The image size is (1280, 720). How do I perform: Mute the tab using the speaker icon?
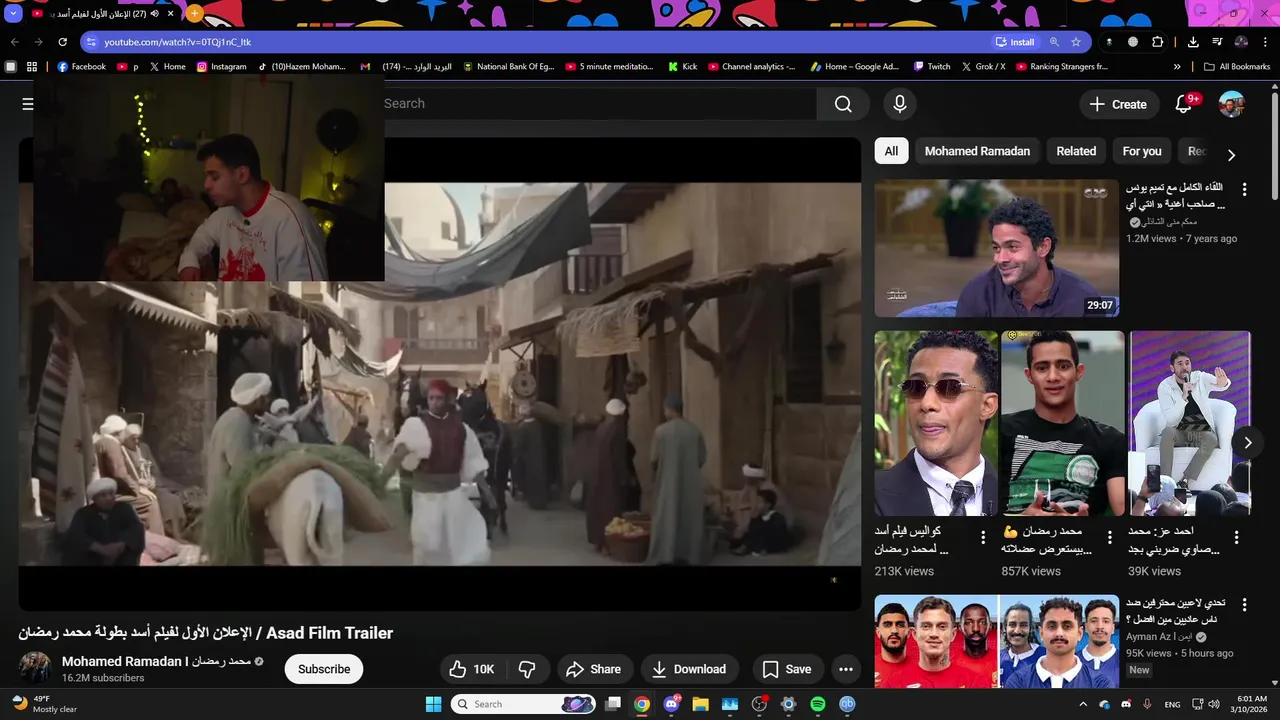(x=154, y=14)
